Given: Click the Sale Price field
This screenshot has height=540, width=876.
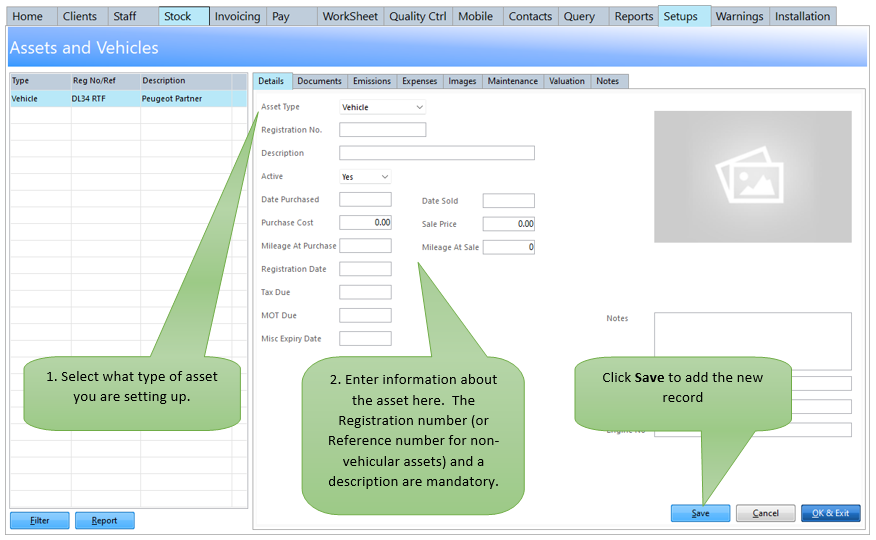Looking at the screenshot, I should [x=509, y=224].
